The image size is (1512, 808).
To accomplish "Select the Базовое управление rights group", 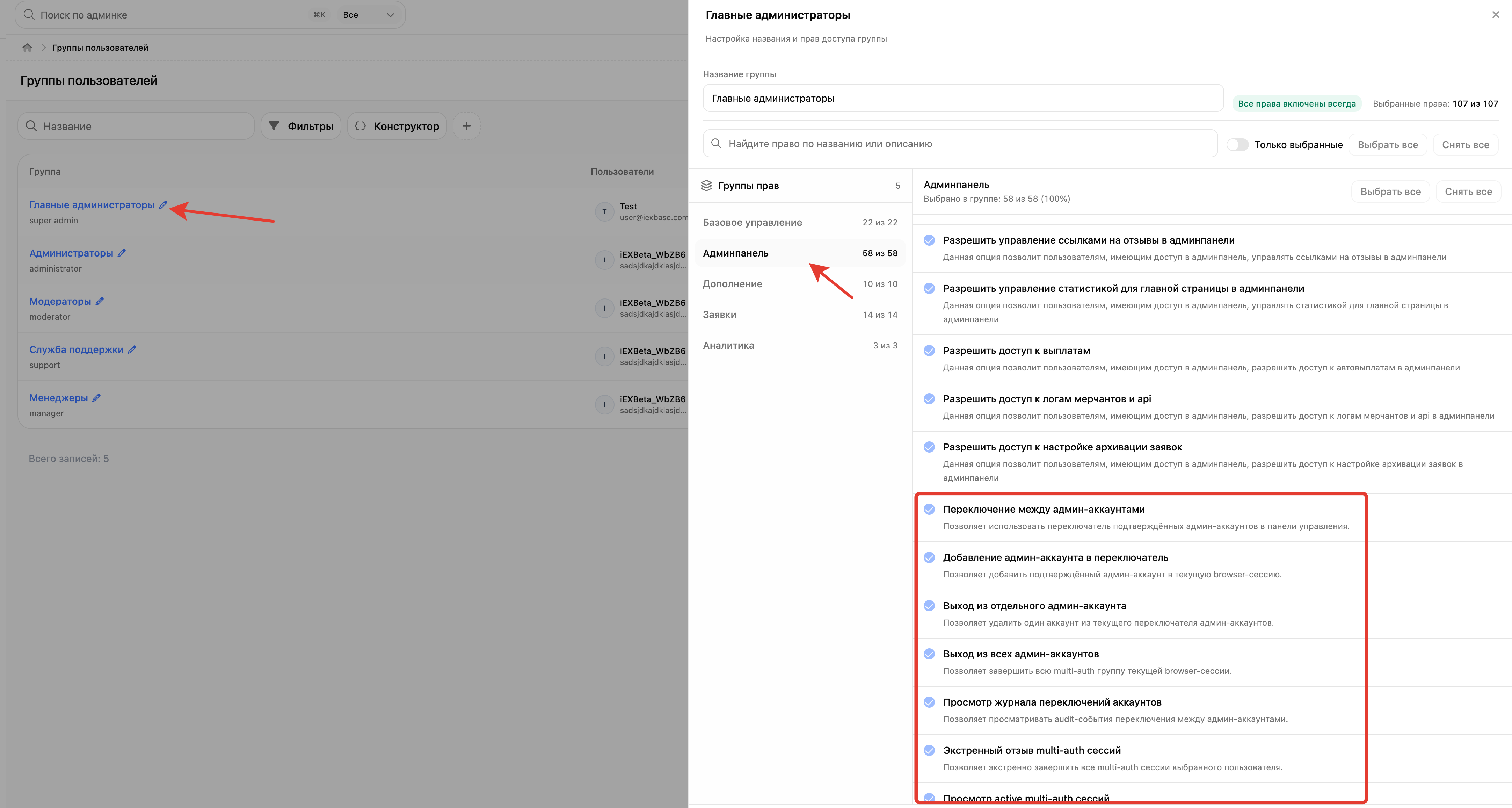I will pos(800,223).
